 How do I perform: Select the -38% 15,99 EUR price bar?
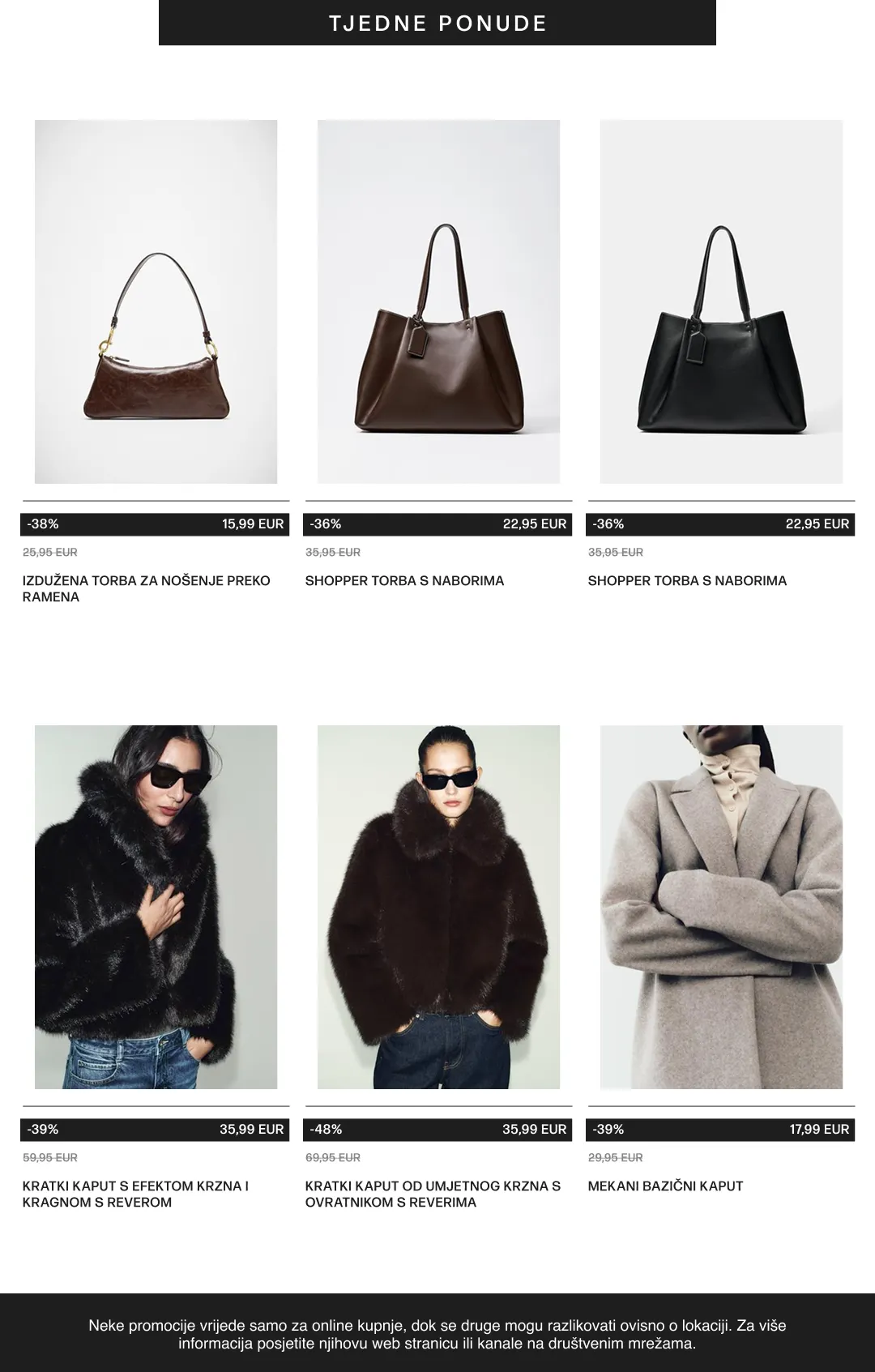pyautogui.click(x=155, y=524)
